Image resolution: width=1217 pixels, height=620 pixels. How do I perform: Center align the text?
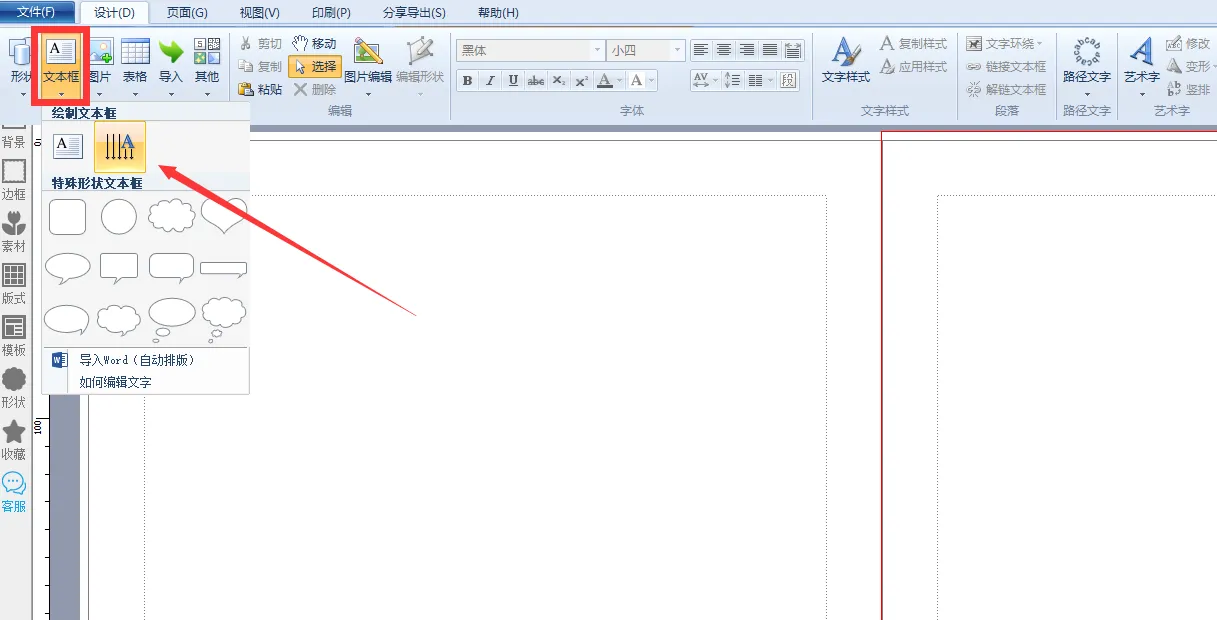coord(724,50)
